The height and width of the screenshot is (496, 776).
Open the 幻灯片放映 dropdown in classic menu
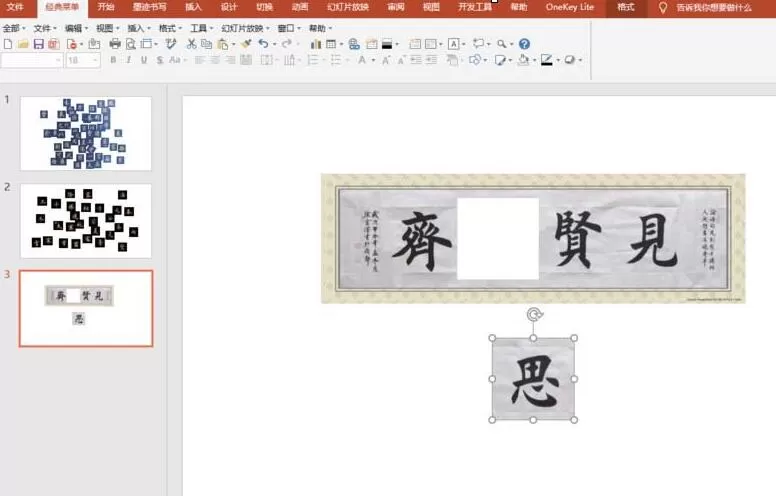point(245,28)
